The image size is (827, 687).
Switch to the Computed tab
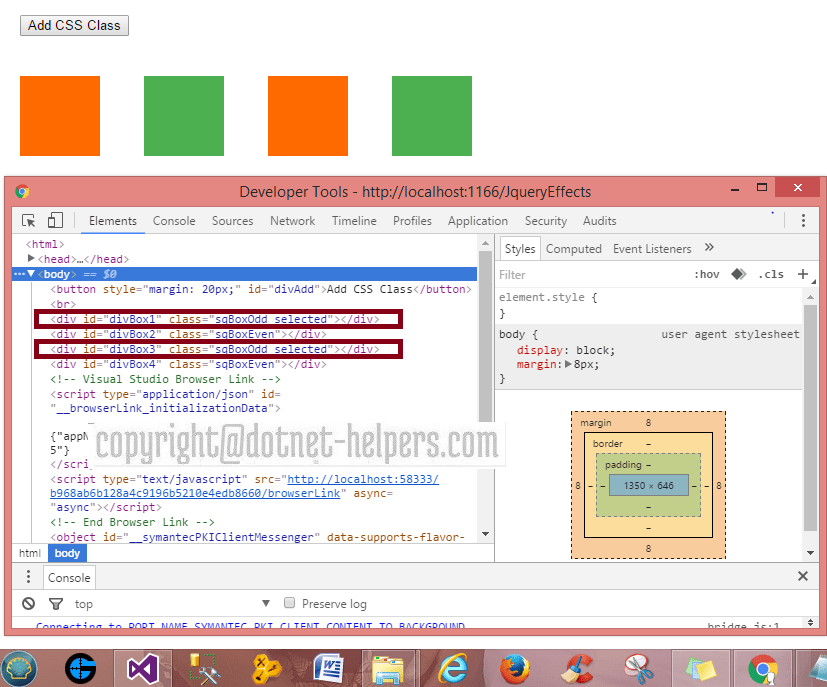574,249
